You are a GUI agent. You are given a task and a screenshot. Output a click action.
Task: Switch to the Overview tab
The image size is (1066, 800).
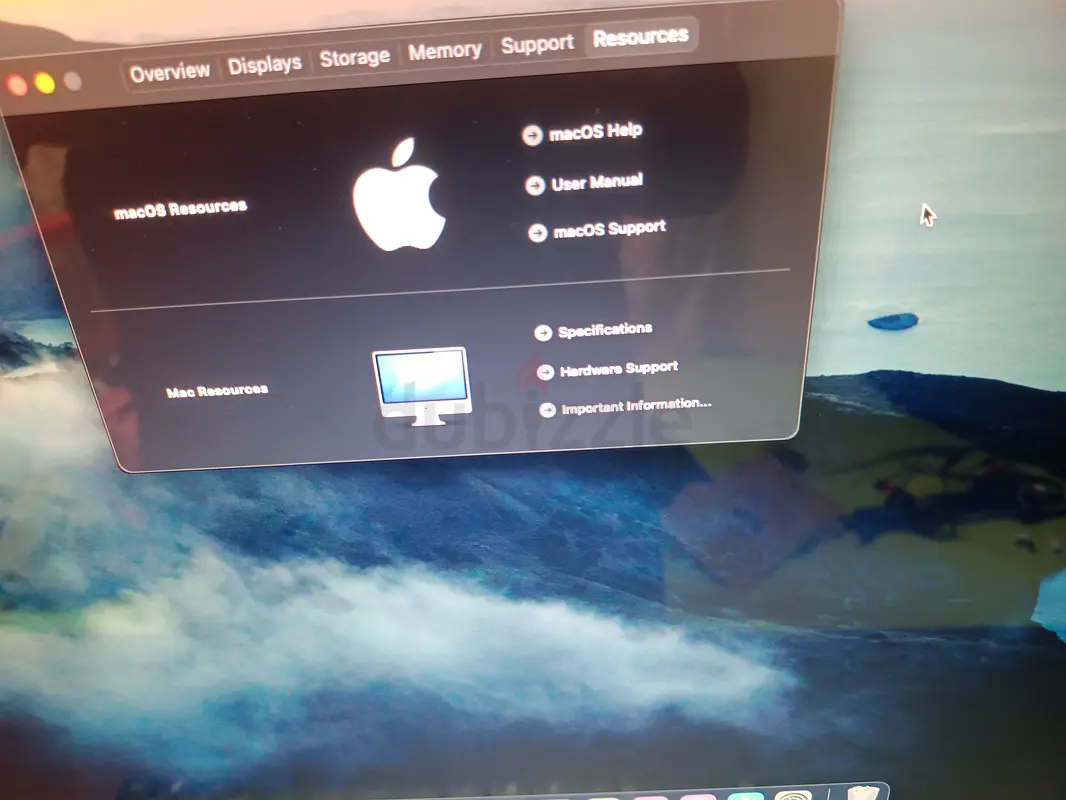[x=169, y=72]
